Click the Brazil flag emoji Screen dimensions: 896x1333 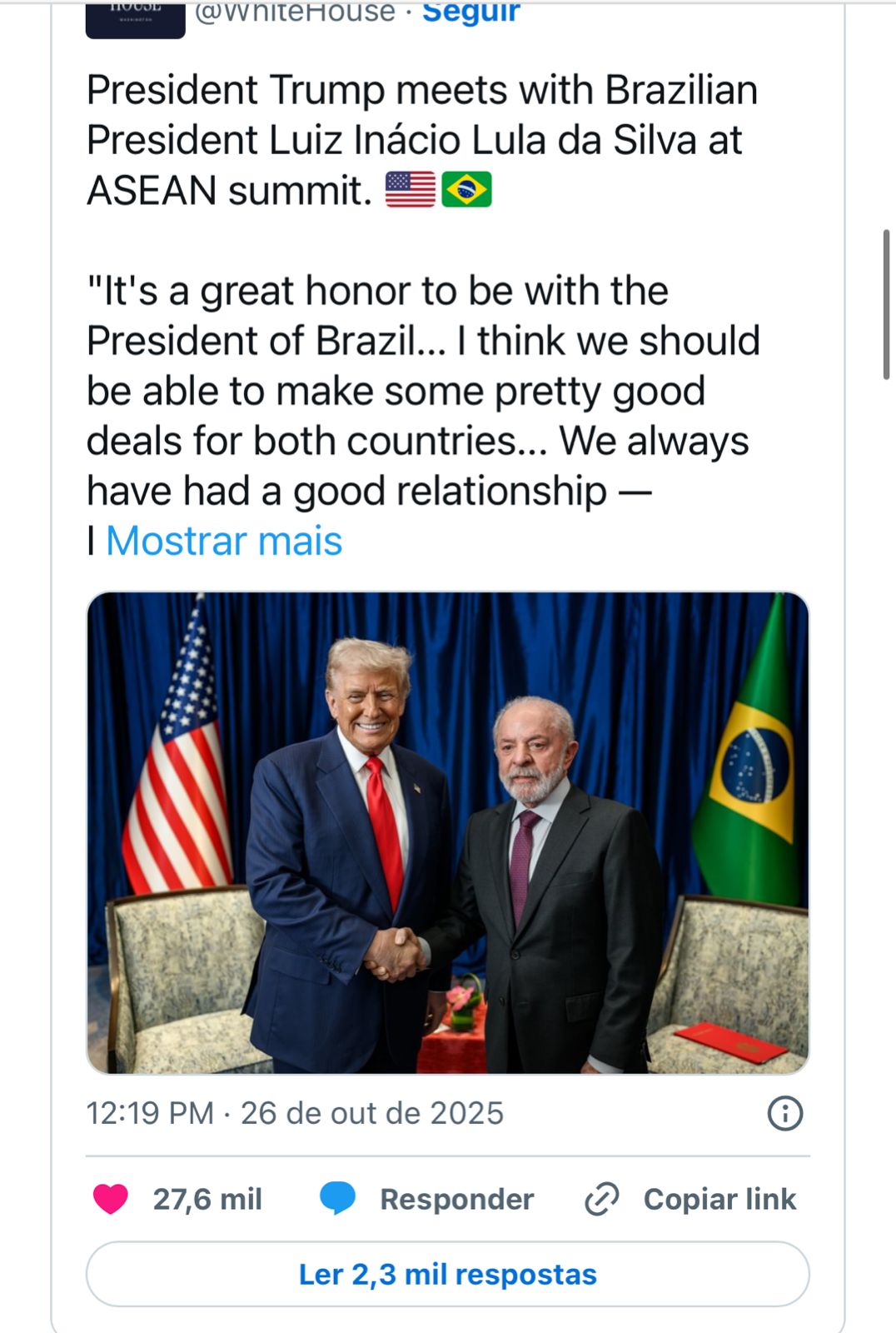[466, 190]
